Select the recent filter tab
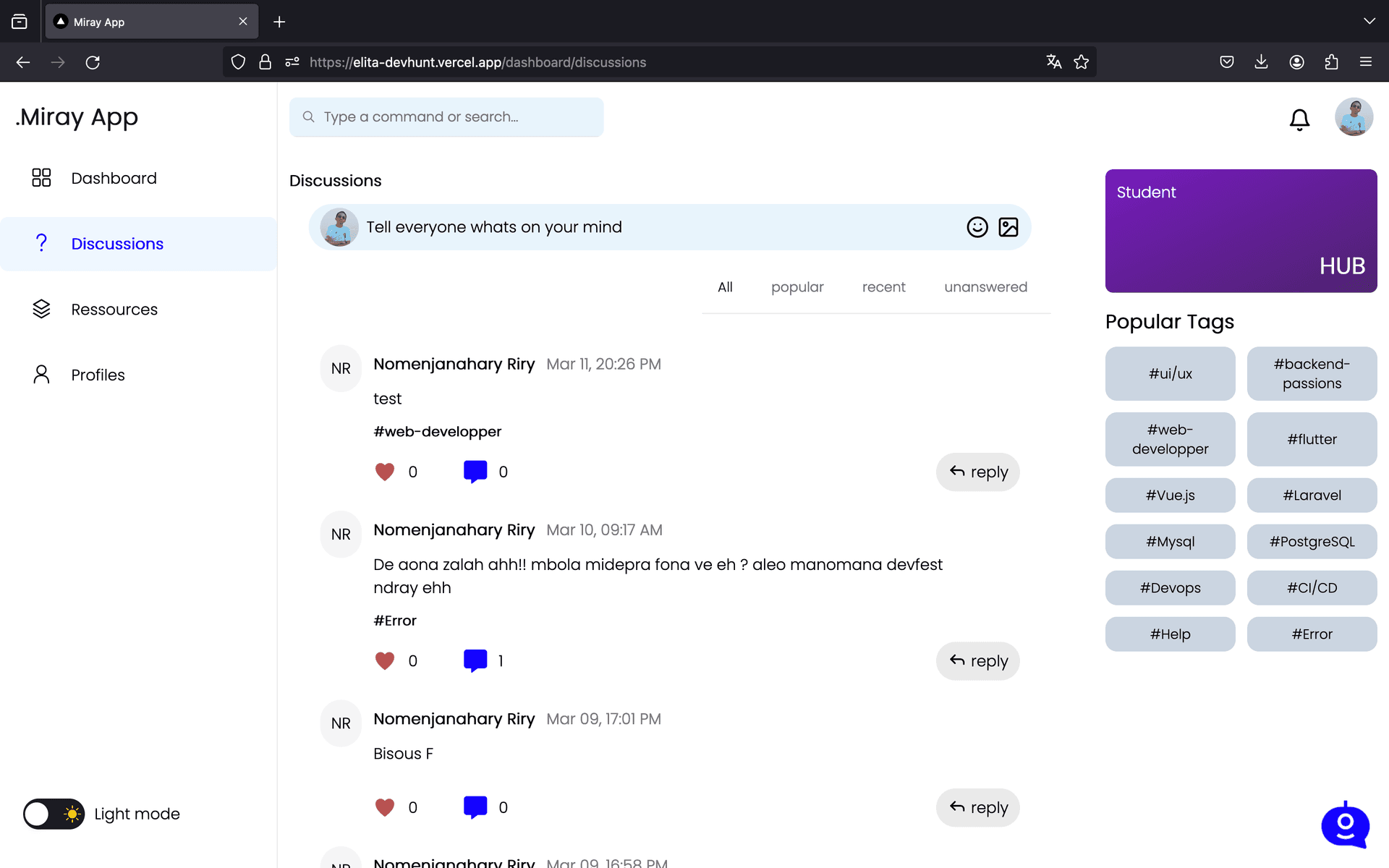 tap(883, 287)
